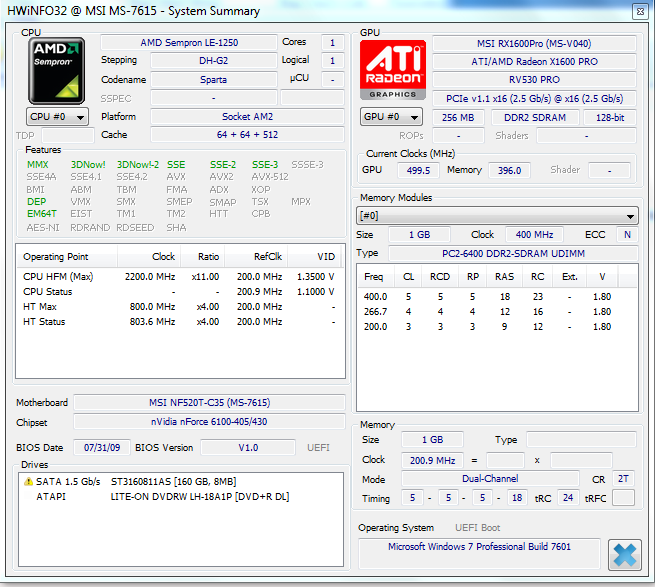Click the Codename Sparta field
This screenshot has width=655, height=587.
213,79
